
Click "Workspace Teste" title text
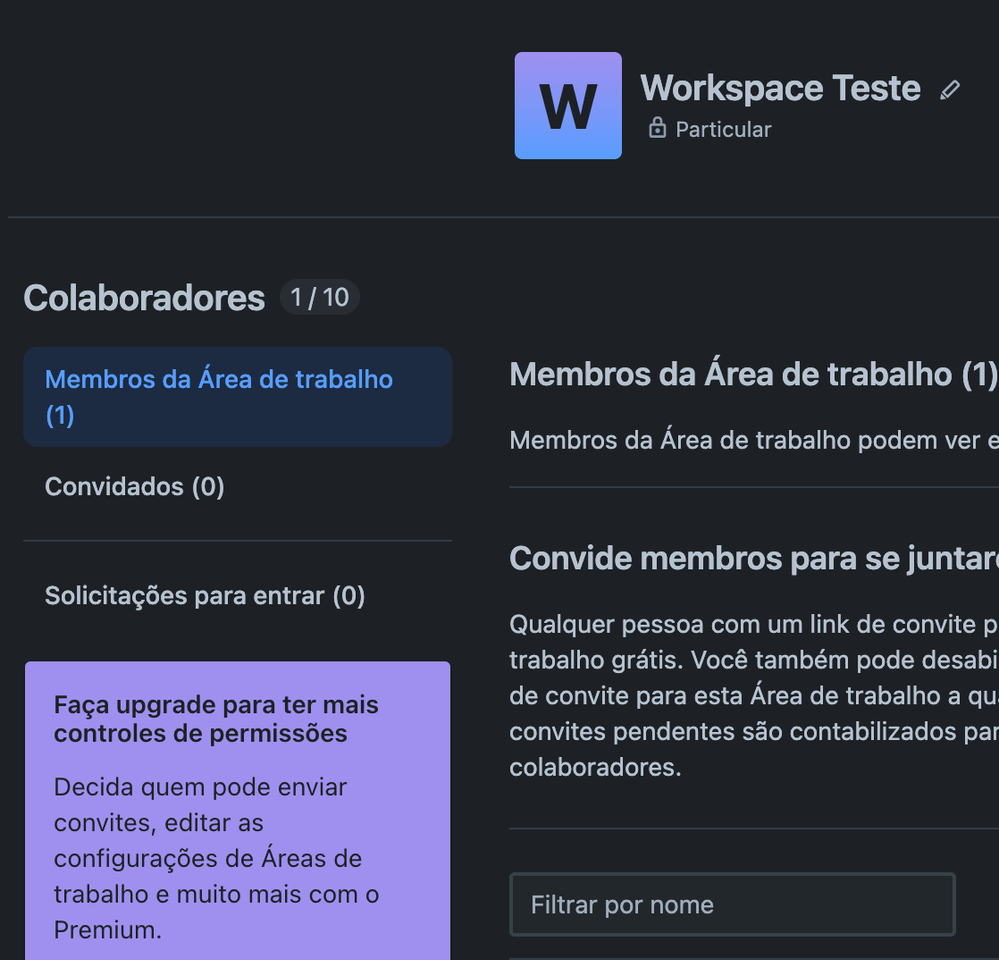pyautogui.click(x=780, y=89)
